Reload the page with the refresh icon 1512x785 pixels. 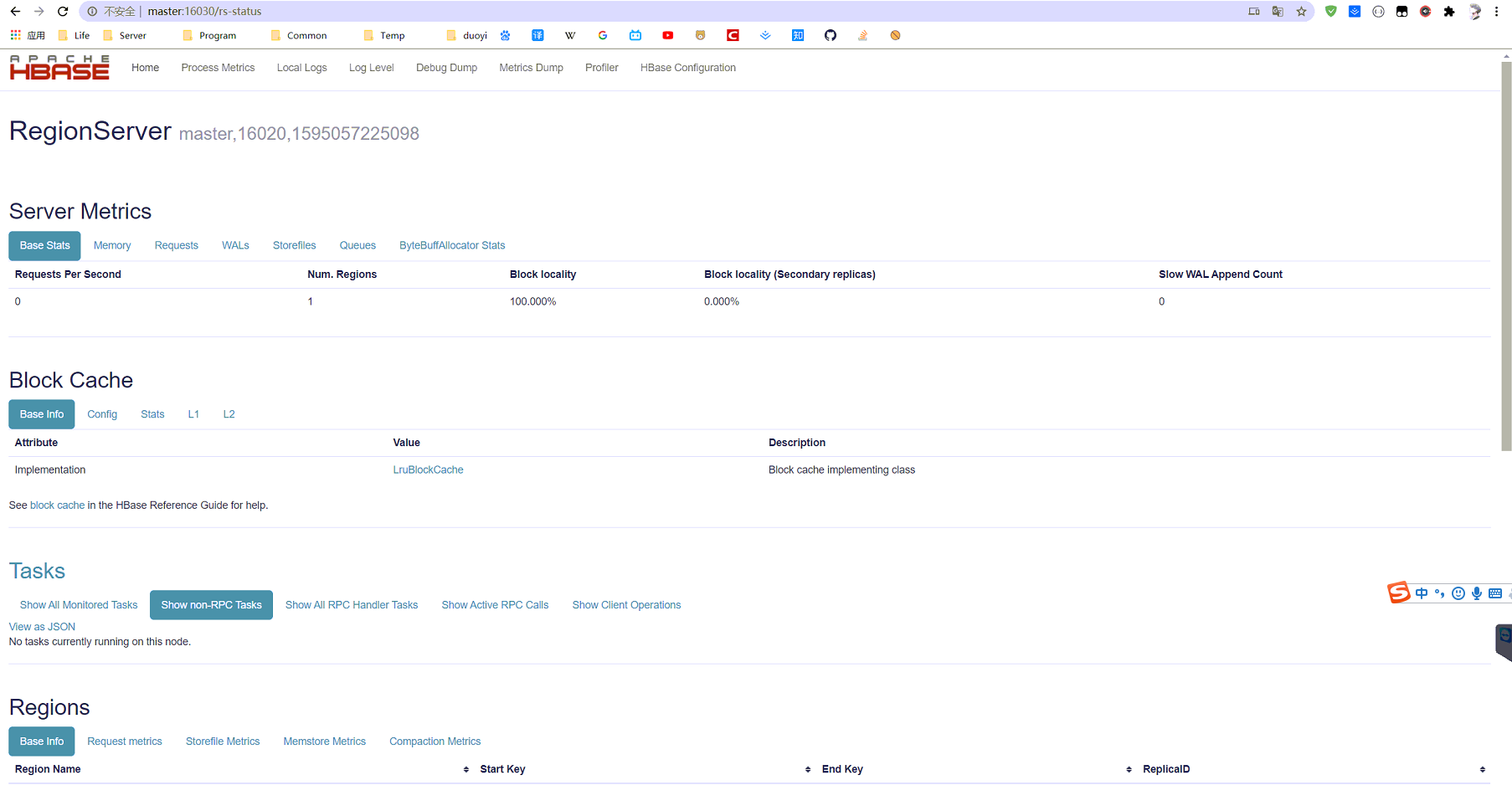(63, 12)
